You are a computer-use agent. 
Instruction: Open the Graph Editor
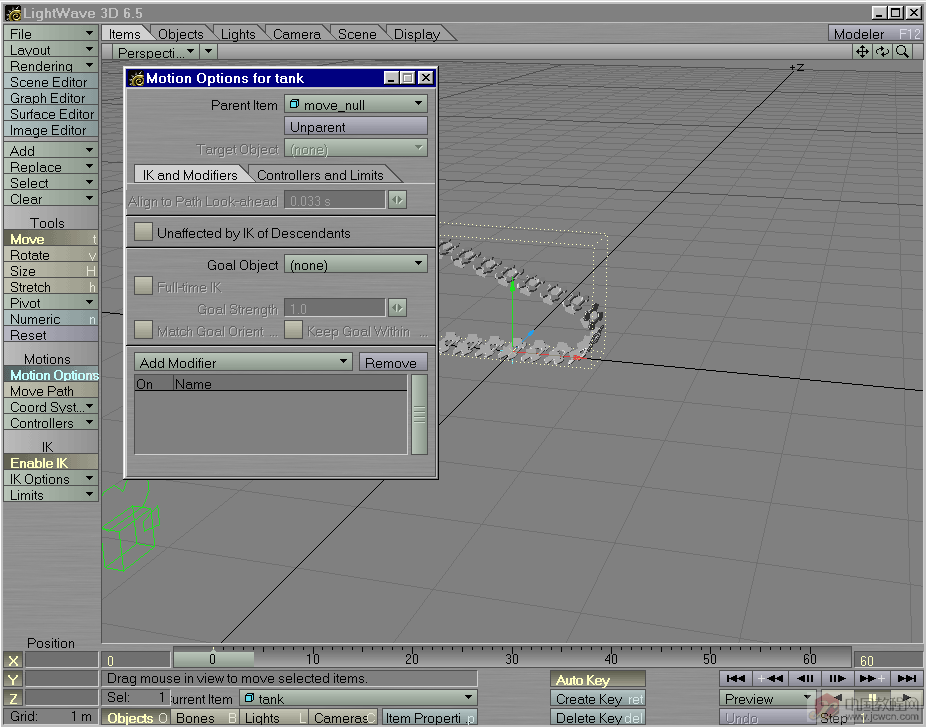pyautogui.click(x=51, y=97)
